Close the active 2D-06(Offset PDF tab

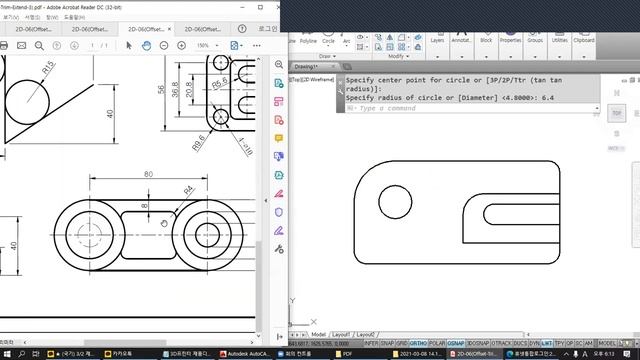(169, 29)
